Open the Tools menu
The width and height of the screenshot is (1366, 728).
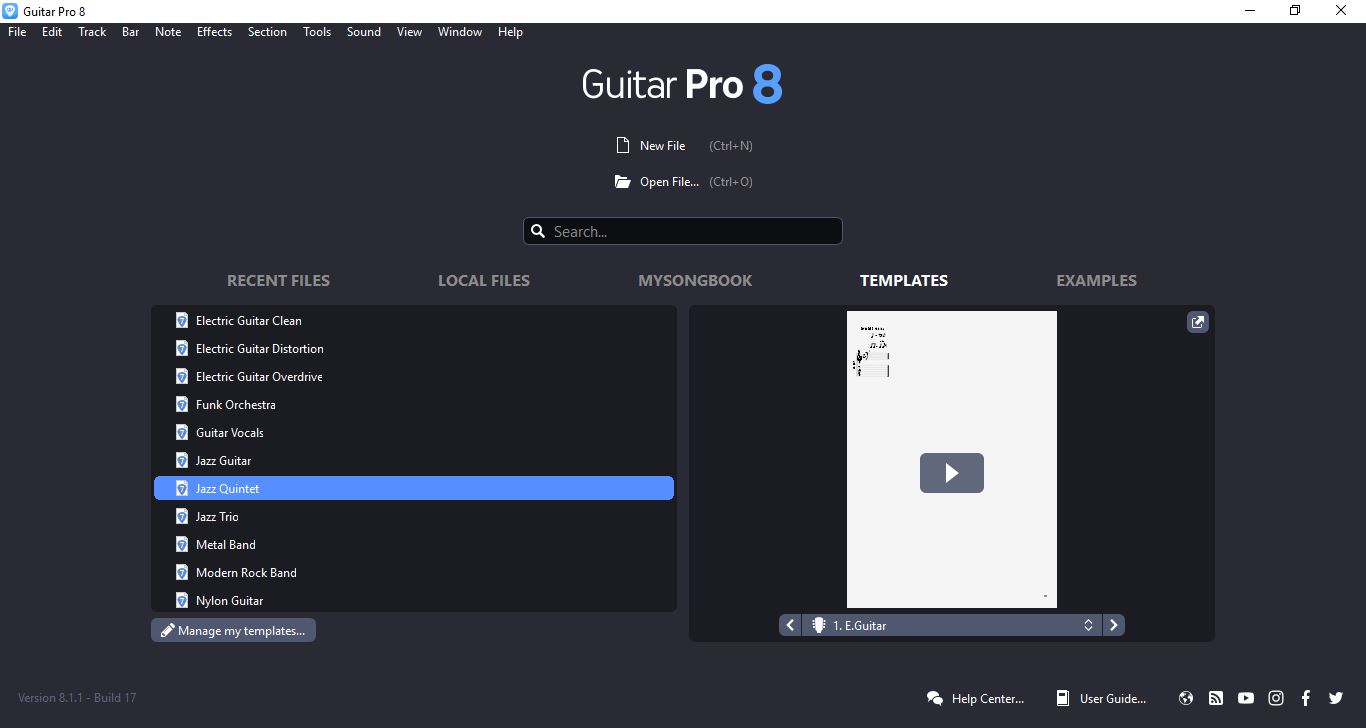click(x=317, y=32)
